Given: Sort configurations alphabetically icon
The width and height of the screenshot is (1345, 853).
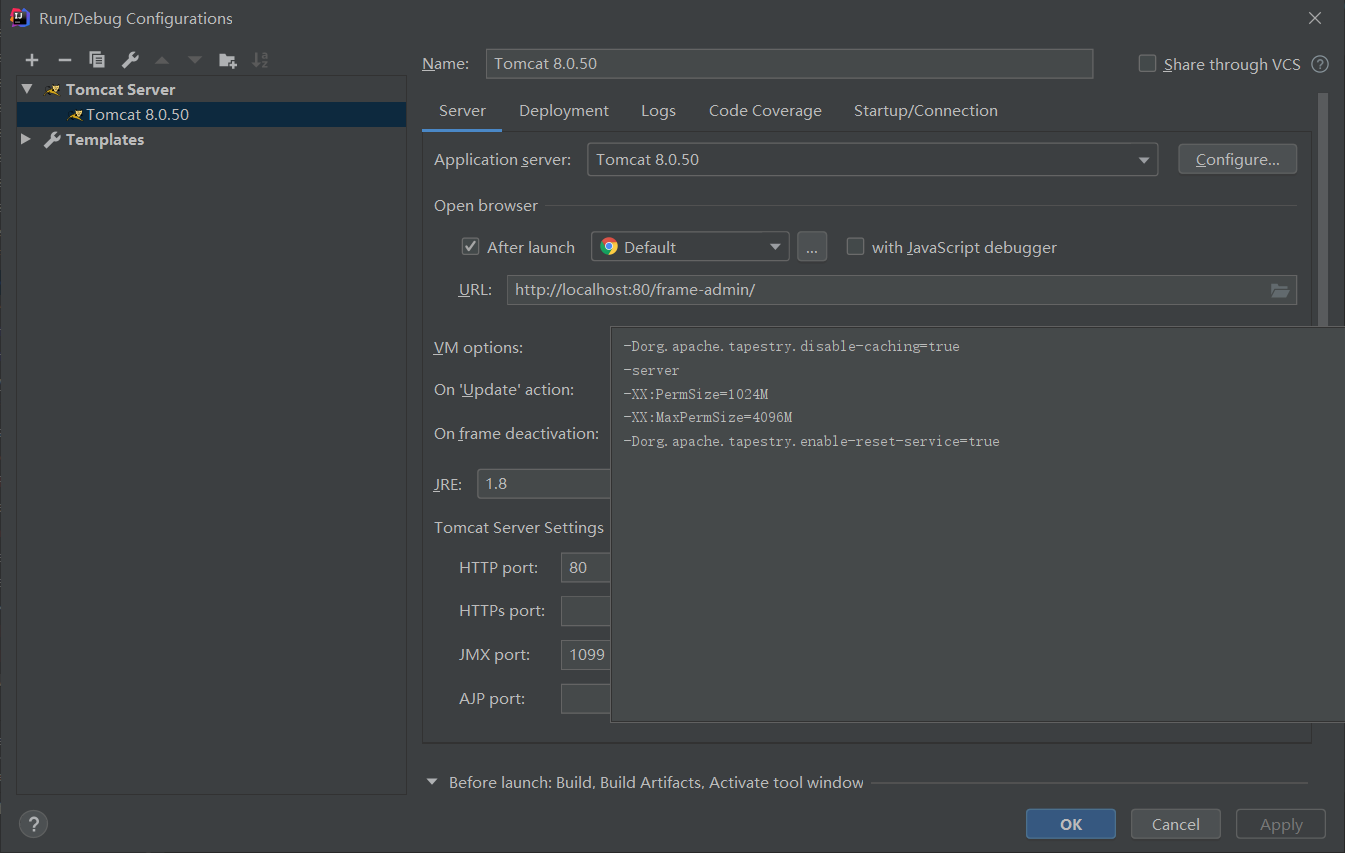Looking at the screenshot, I should (x=260, y=60).
